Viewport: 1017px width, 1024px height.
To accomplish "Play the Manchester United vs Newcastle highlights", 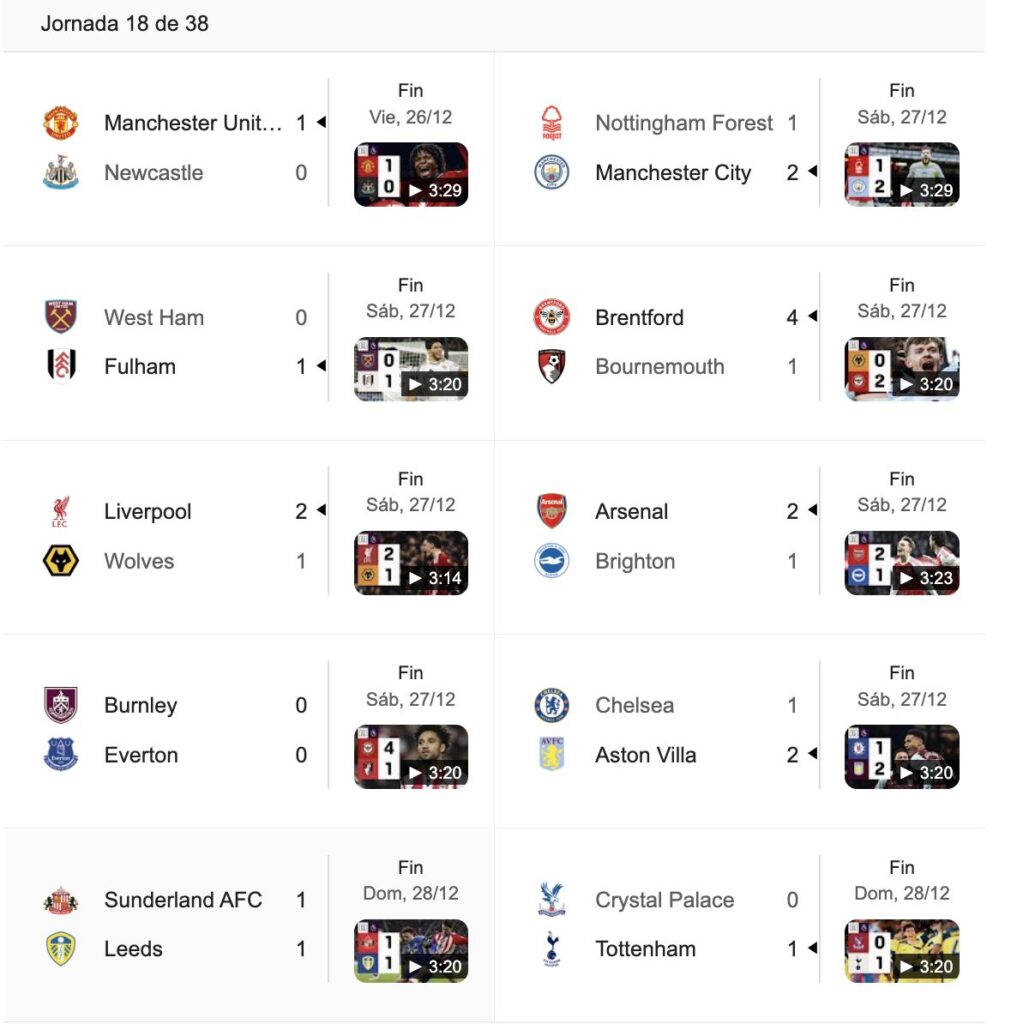I will click(411, 175).
